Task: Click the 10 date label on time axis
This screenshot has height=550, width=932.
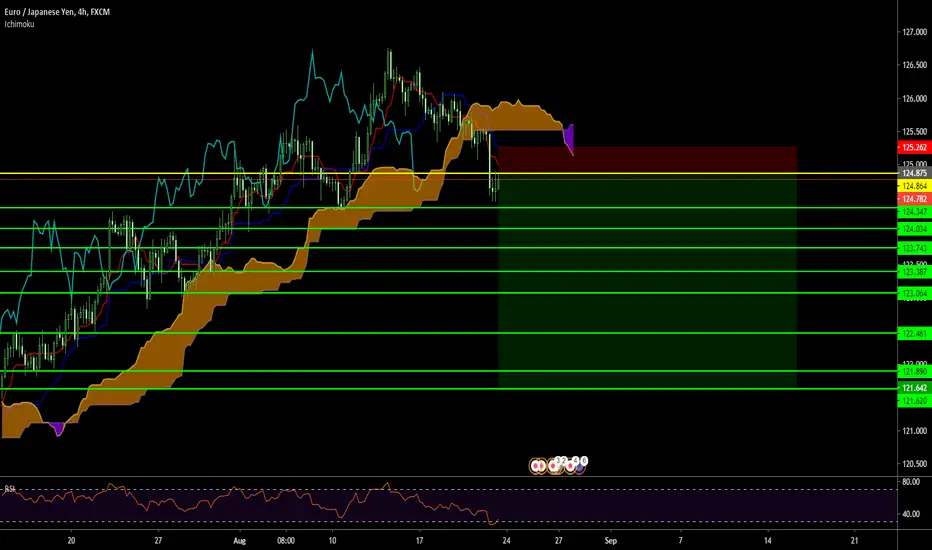Action: [332, 540]
